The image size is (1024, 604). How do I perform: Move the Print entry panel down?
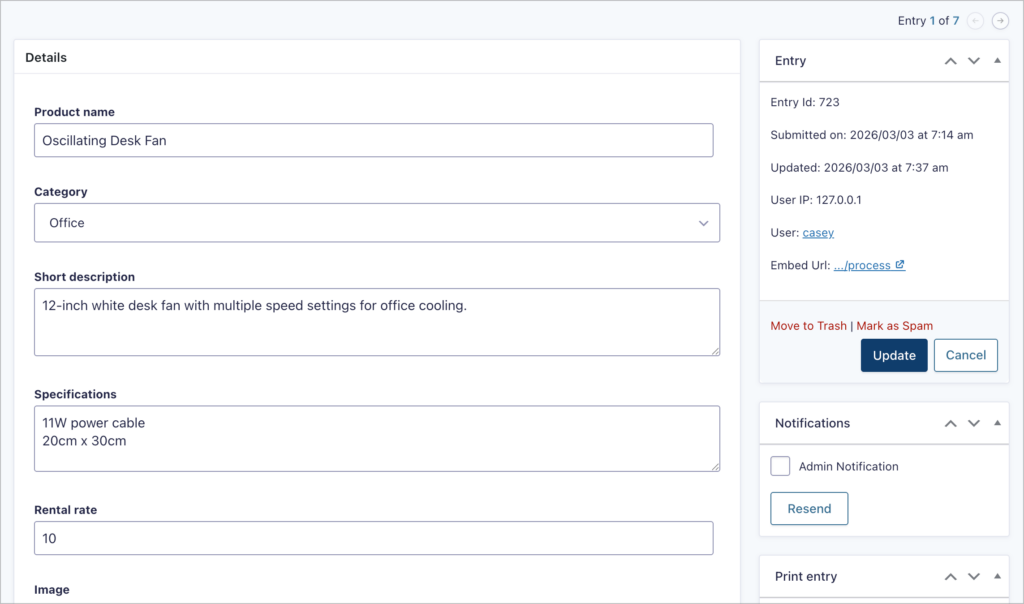974,576
